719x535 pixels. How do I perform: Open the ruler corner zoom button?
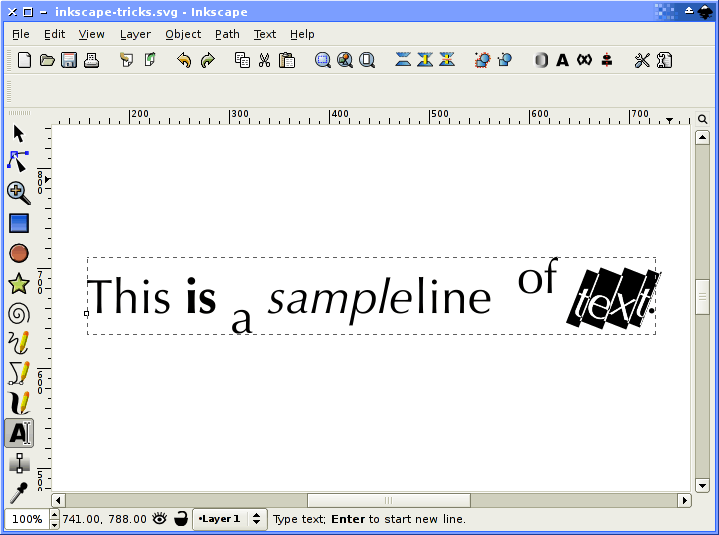(x=702, y=119)
